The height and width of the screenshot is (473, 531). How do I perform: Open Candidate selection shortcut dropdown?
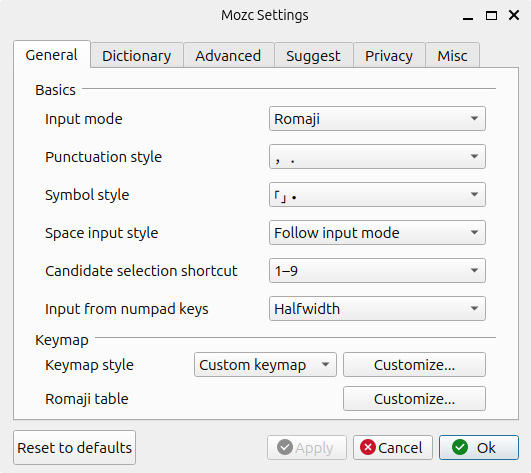tap(377, 271)
